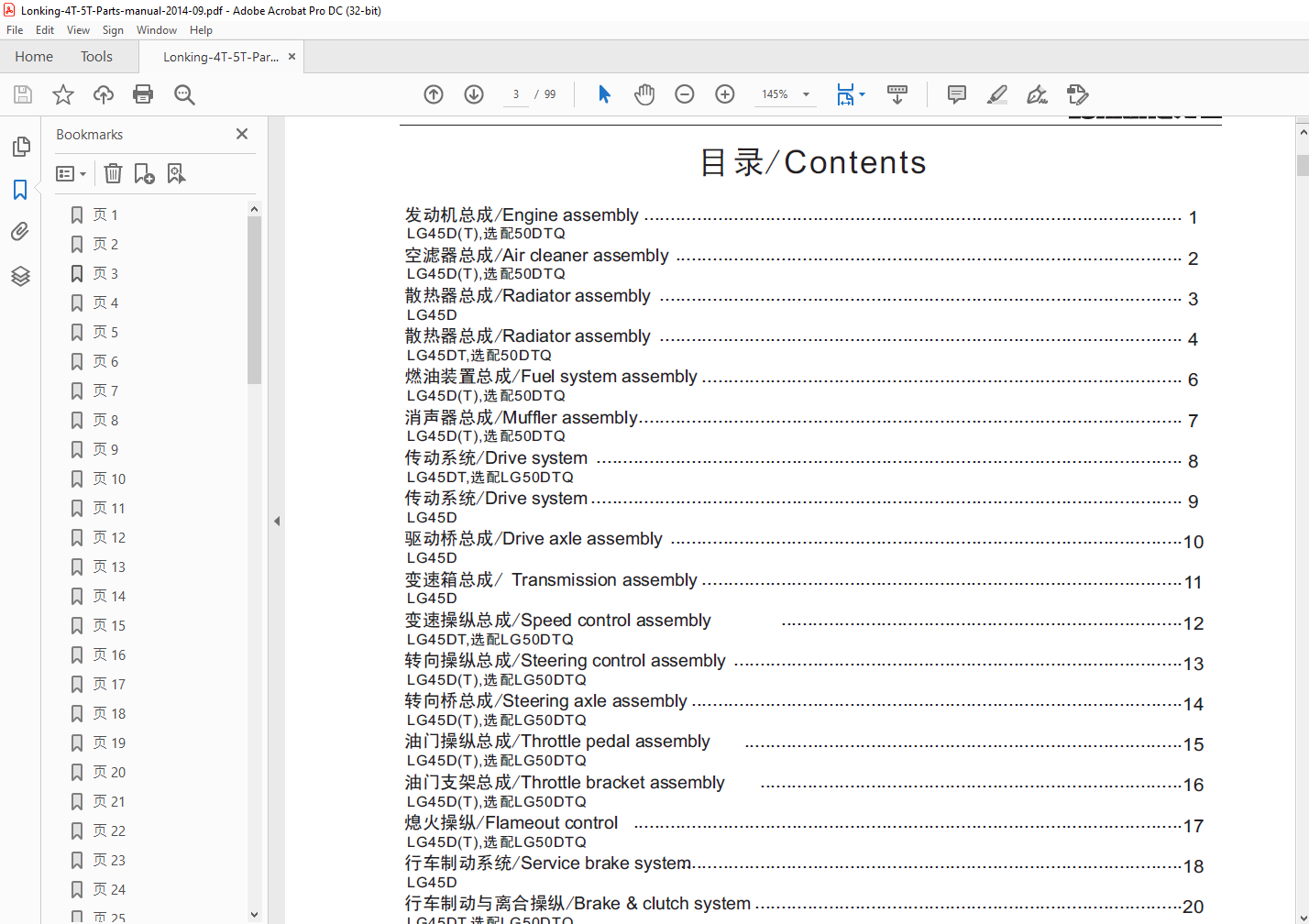Click the Engine assembly contents entry
Screen dimensions: 1309x924
tap(801, 215)
